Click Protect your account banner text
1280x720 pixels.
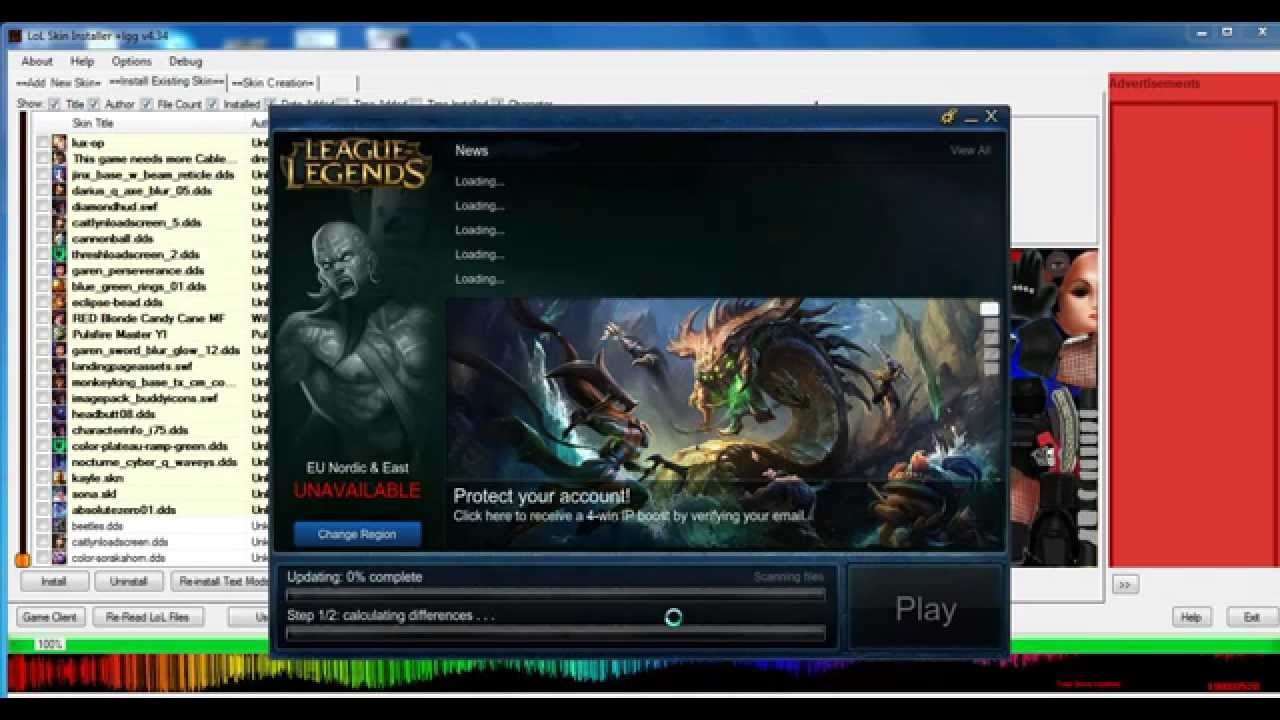[x=541, y=496]
